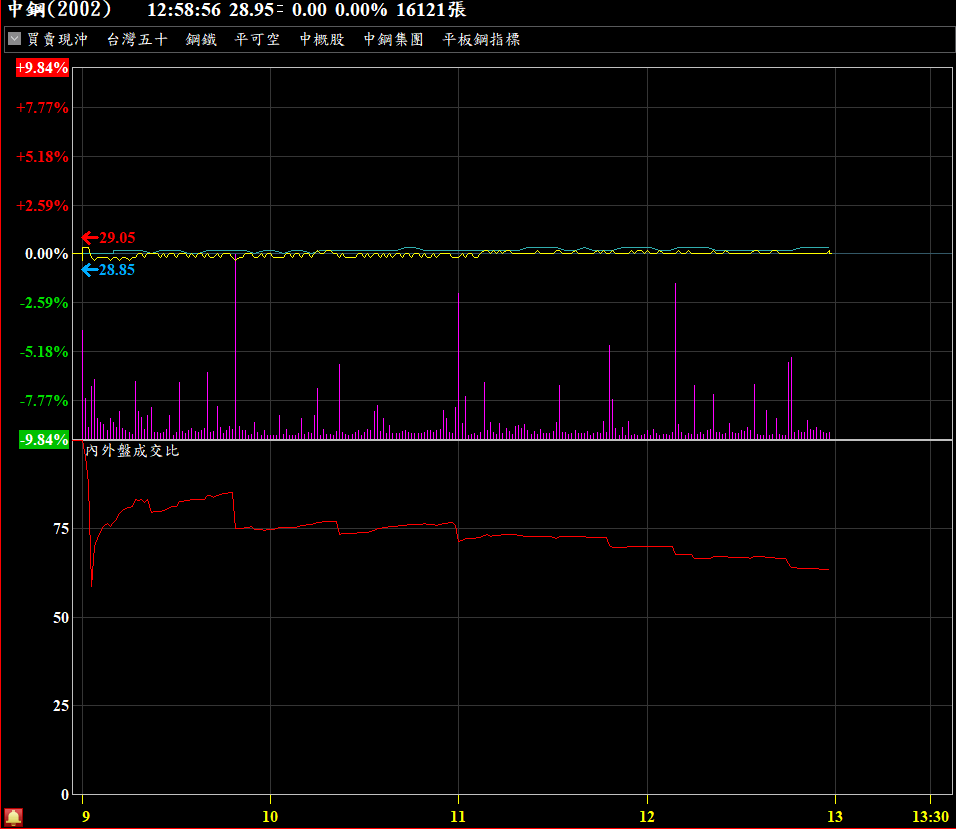956x829 pixels.
Task: Click the 16121張 volume figure
Action: click(431, 10)
